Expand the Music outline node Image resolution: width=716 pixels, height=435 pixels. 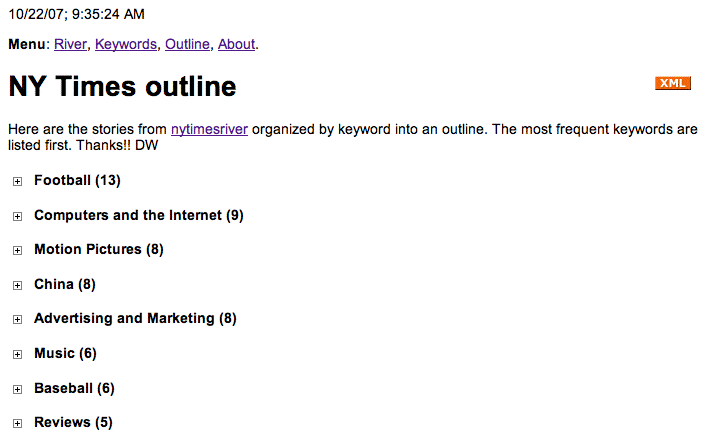point(17,354)
